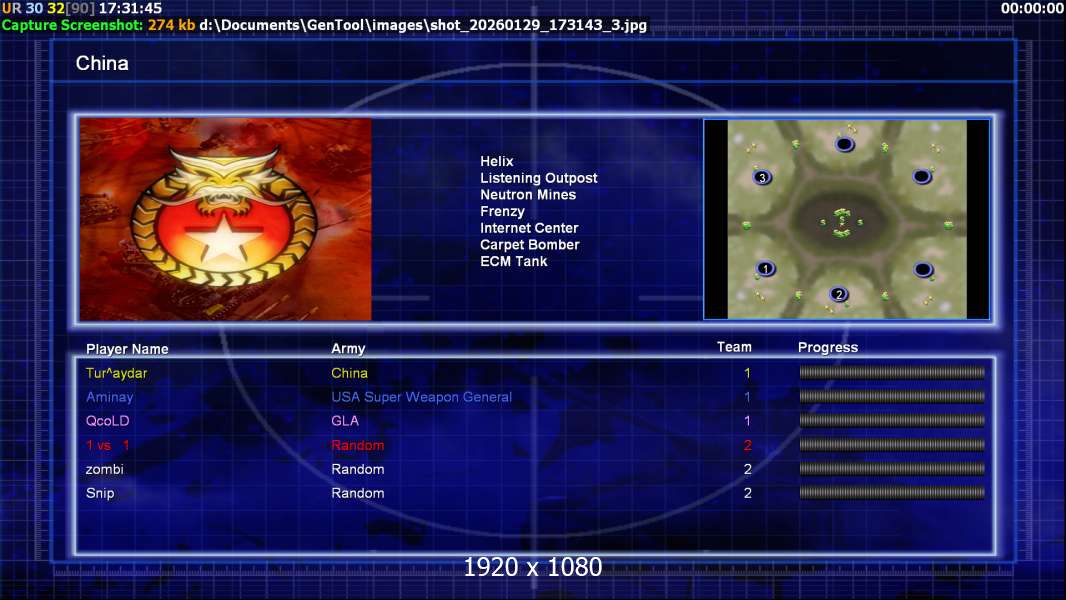
Task: Click the 'Player Name' column header
Action: tap(127, 349)
